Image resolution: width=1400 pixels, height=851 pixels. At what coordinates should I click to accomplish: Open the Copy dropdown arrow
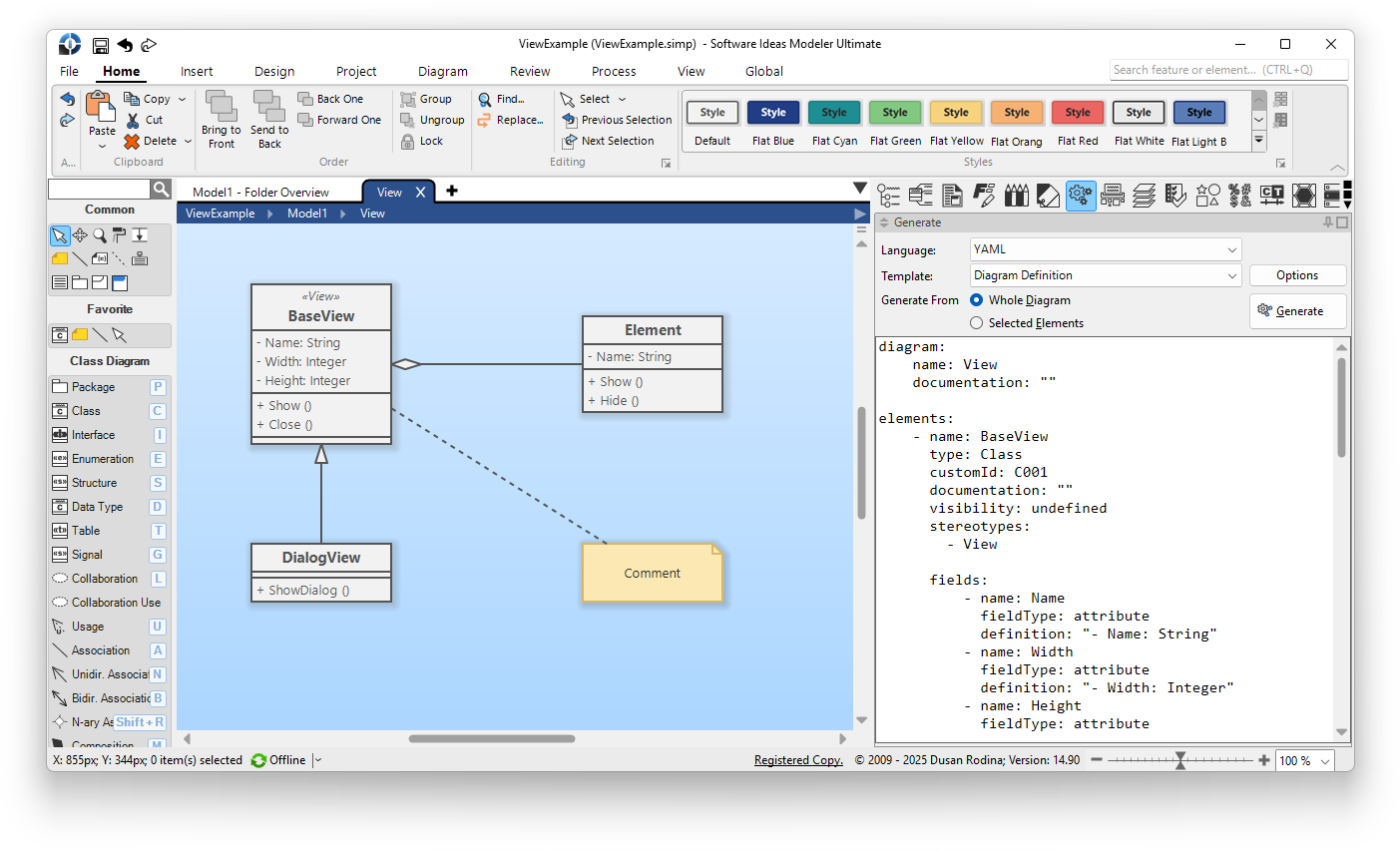tap(182, 100)
